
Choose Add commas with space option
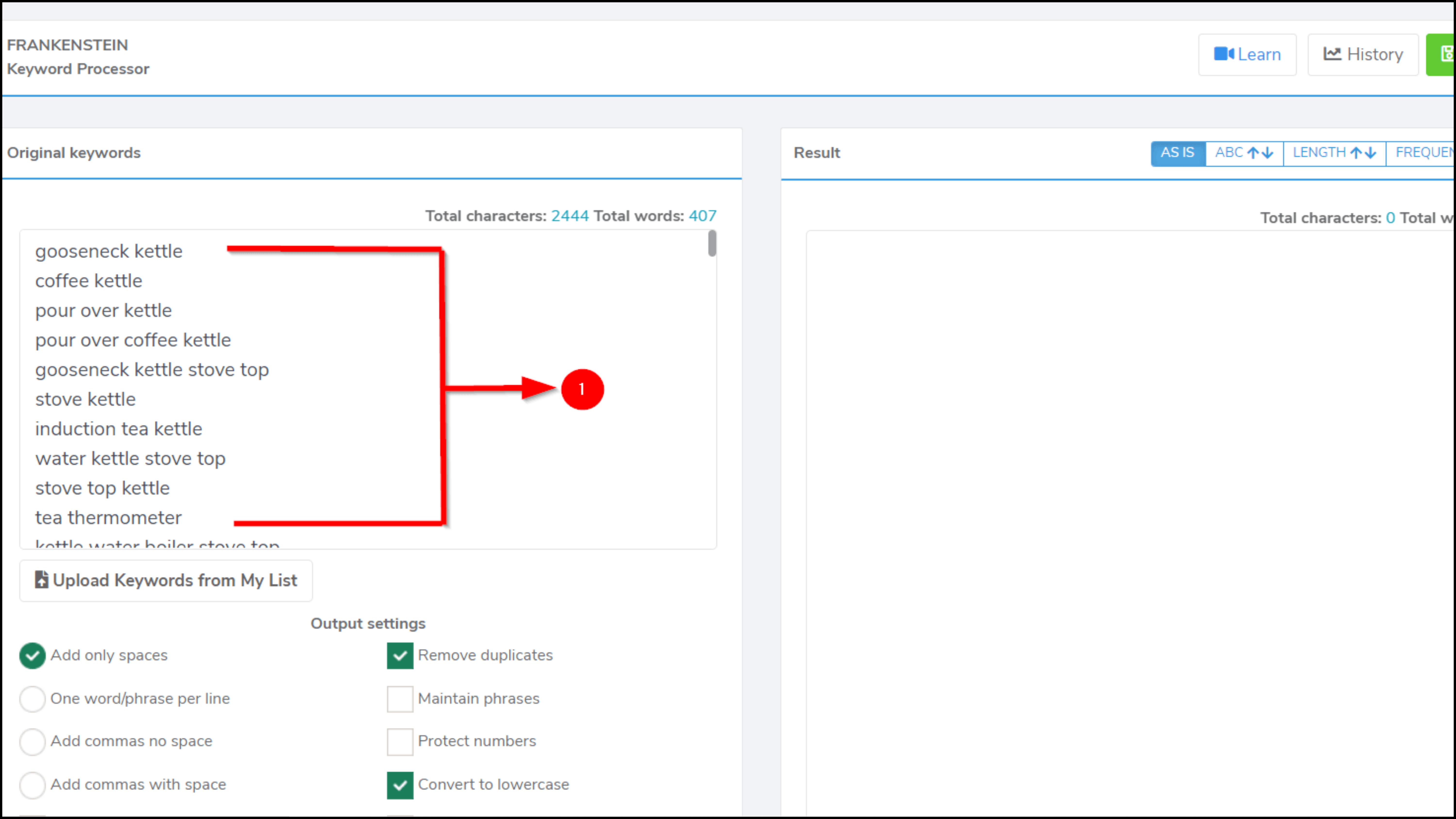point(32,785)
